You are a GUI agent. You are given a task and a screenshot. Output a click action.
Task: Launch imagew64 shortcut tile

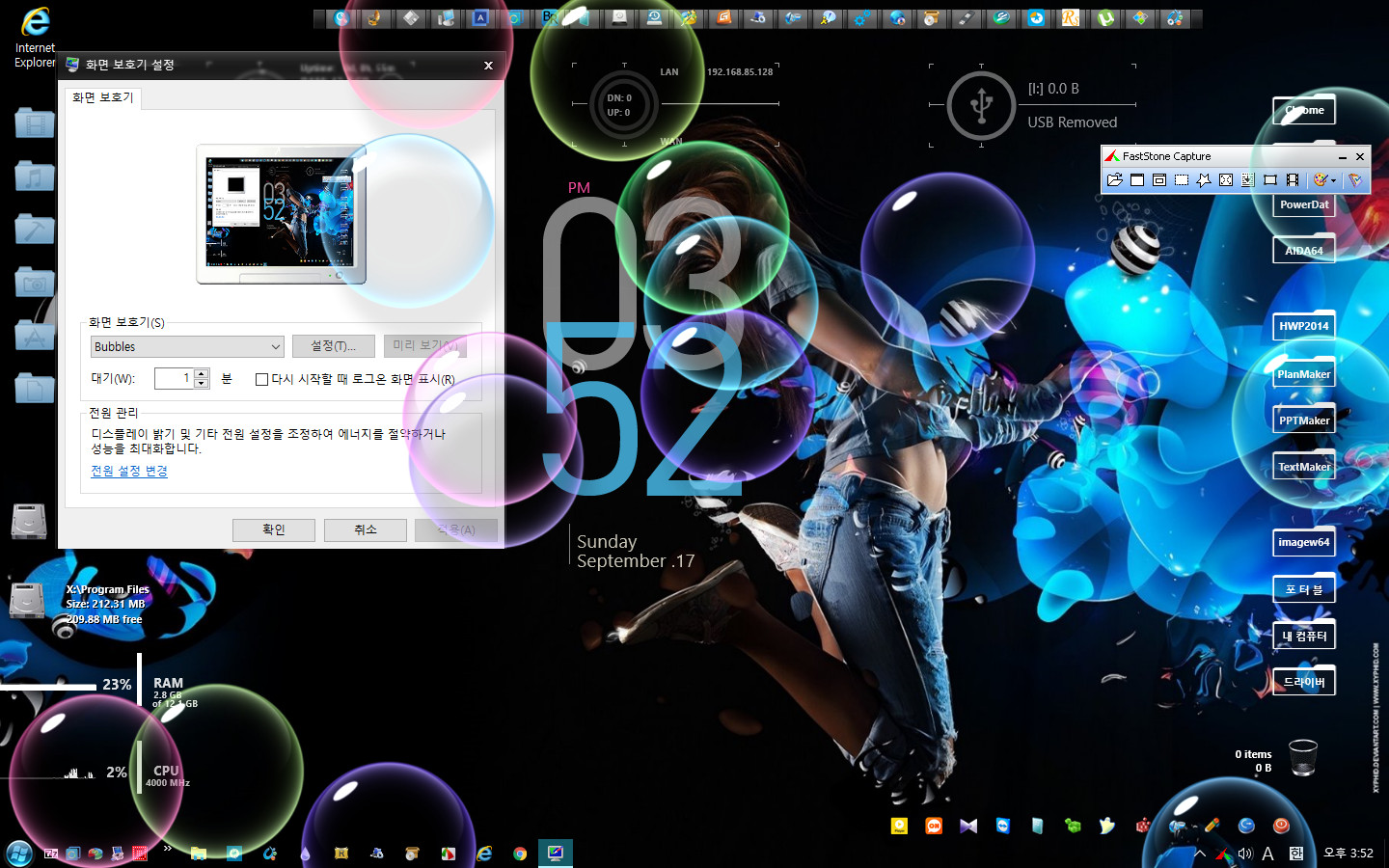point(1304,542)
